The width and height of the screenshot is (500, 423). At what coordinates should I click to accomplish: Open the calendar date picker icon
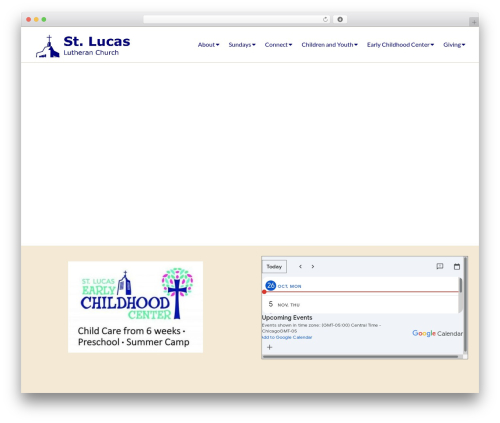457,267
